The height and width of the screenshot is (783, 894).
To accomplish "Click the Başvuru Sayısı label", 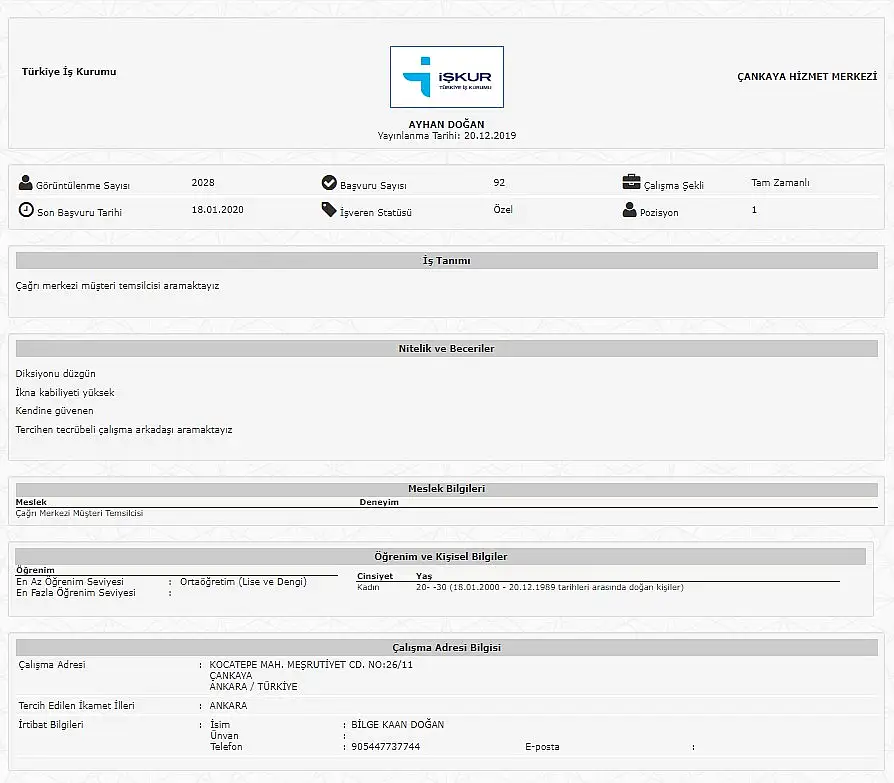I will 373,185.
